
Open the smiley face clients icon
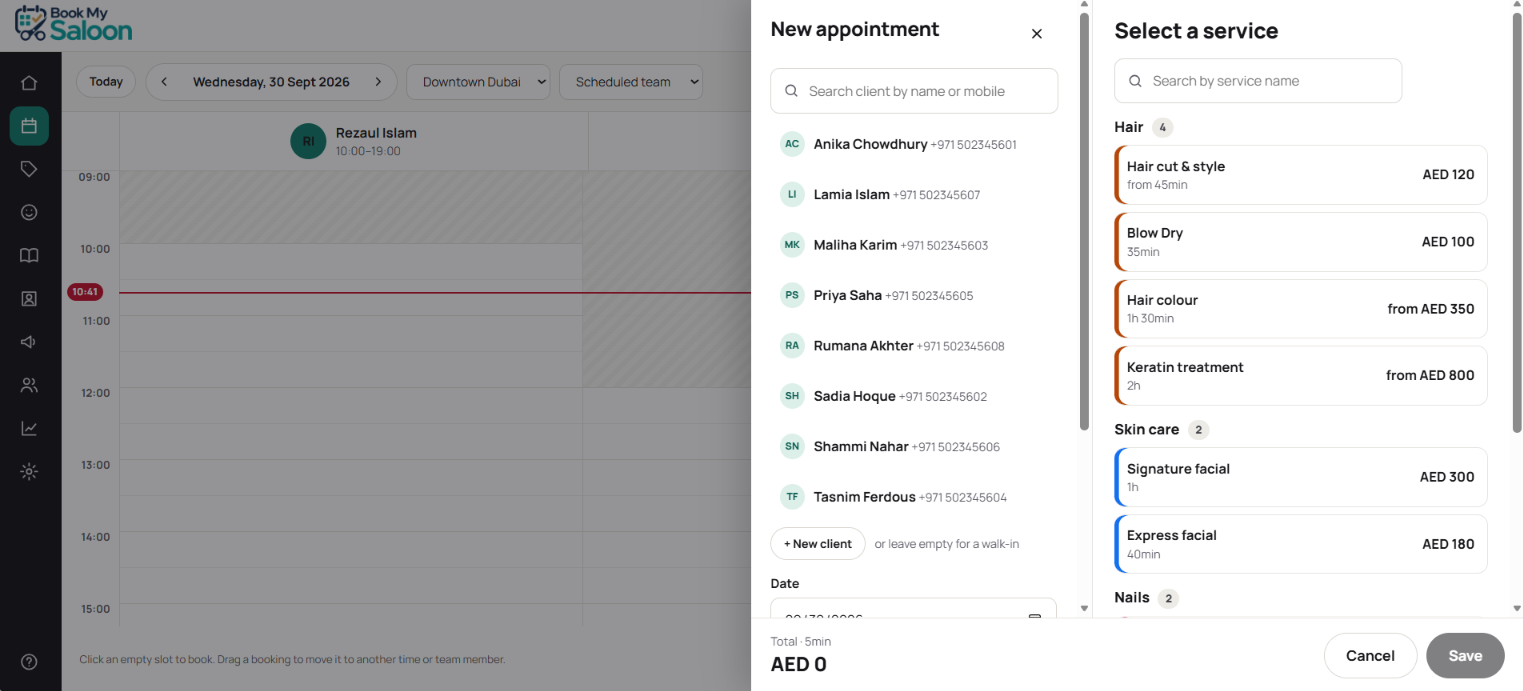29,212
